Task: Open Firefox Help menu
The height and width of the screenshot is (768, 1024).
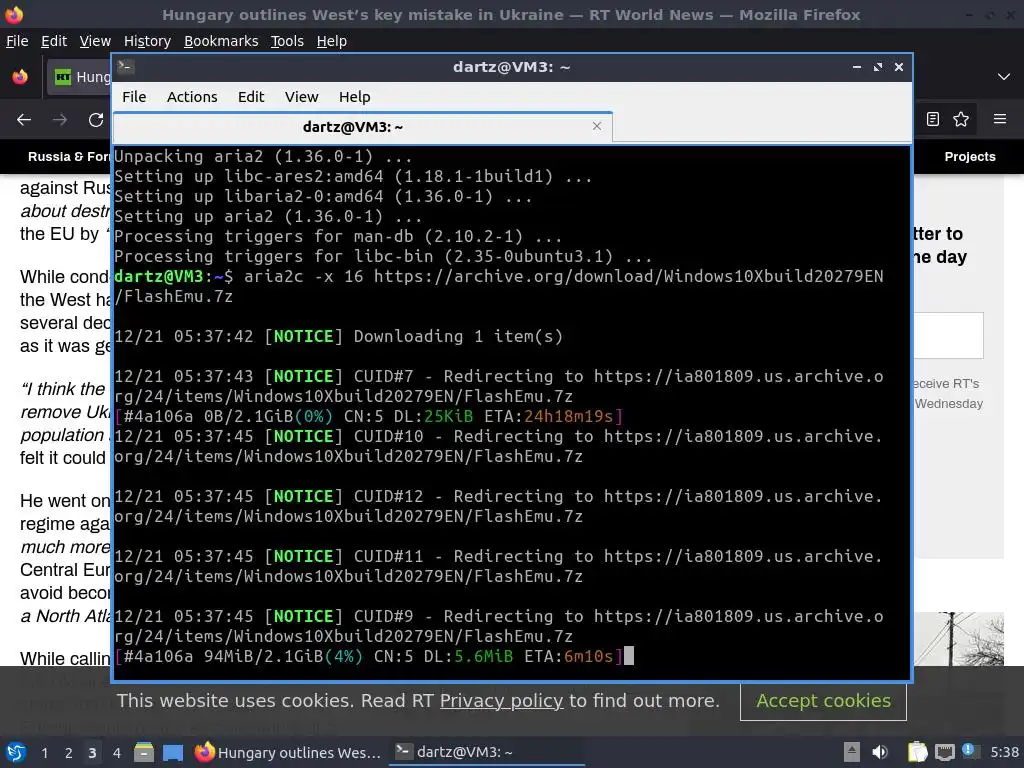Action: [332, 41]
